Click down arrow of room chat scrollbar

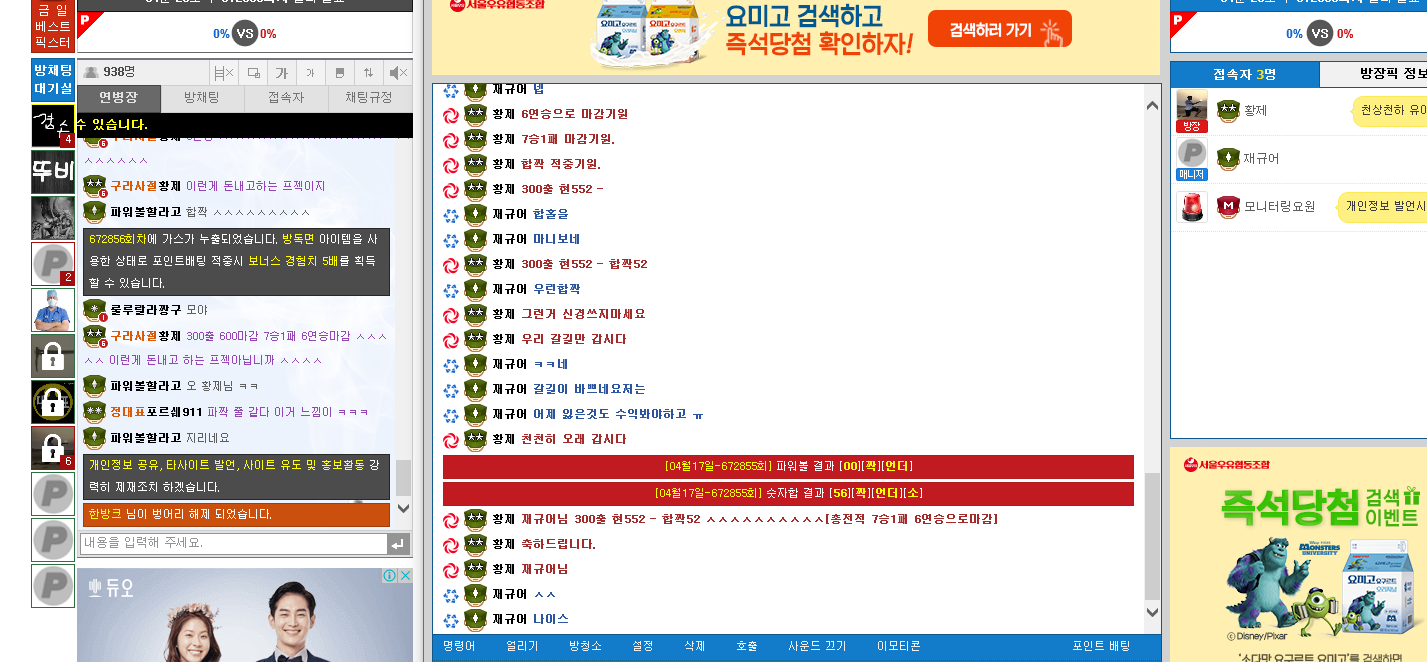tap(1152, 612)
